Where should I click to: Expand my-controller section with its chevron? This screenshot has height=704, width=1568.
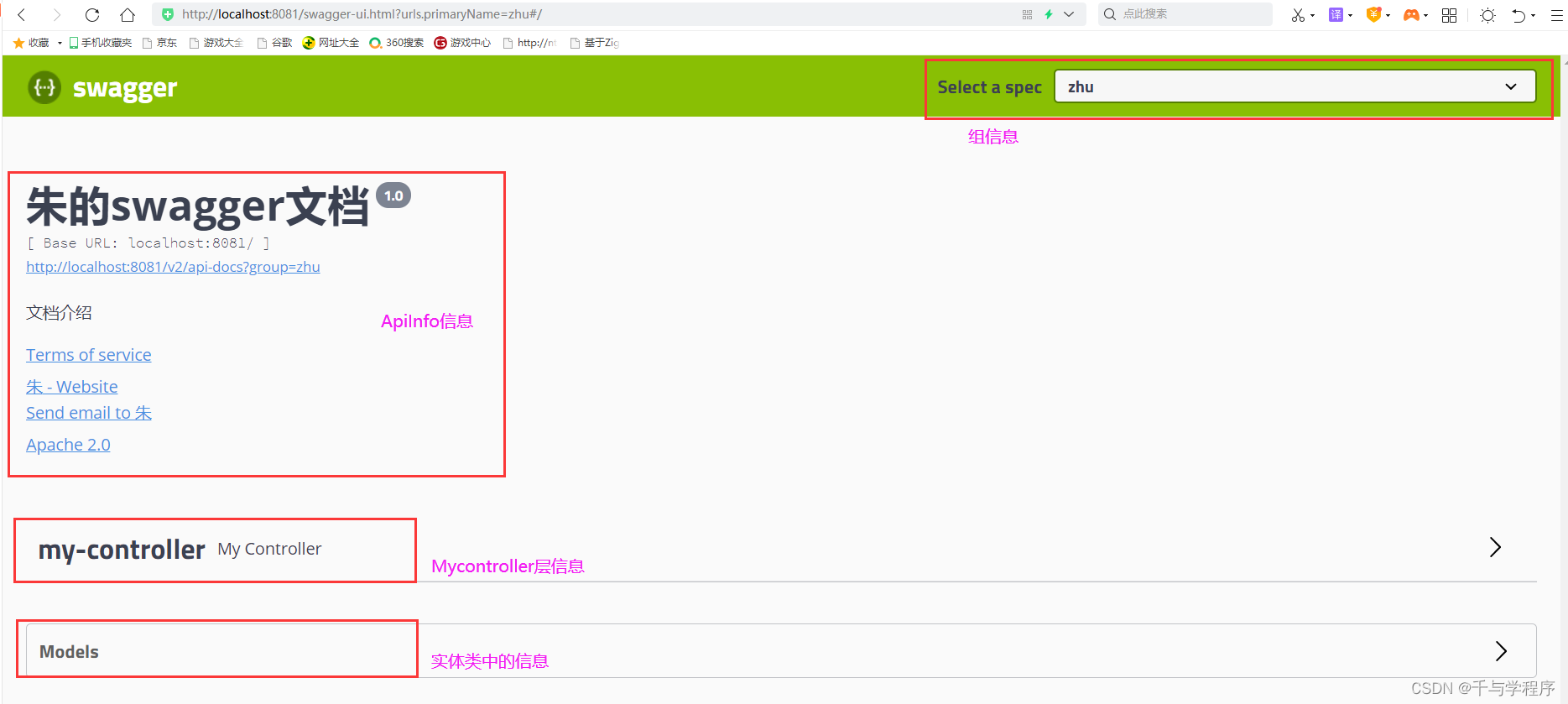click(1495, 547)
